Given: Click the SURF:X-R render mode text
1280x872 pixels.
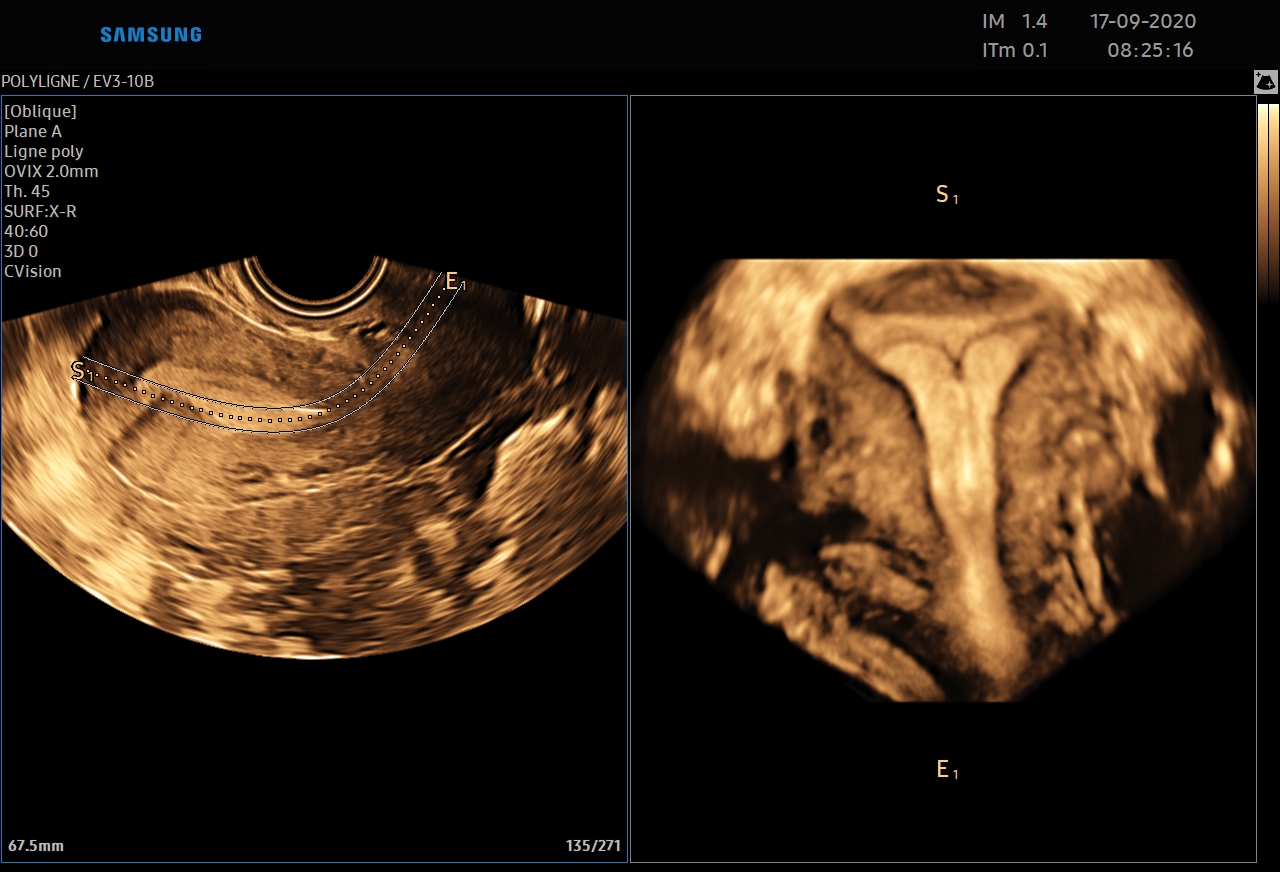Looking at the screenshot, I should coord(40,211).
